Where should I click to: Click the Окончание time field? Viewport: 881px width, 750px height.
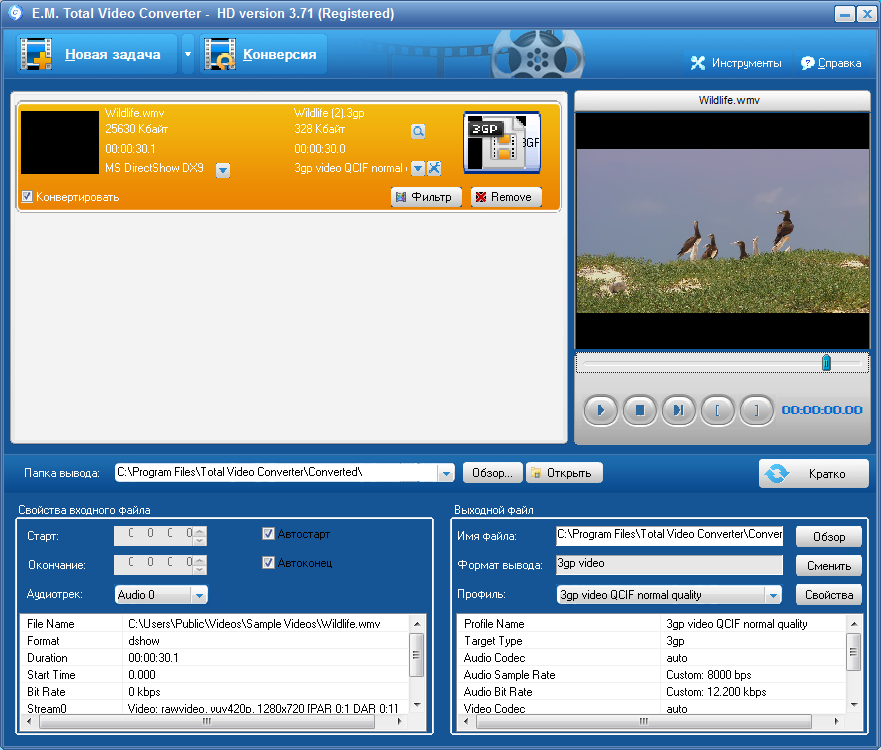154,565
